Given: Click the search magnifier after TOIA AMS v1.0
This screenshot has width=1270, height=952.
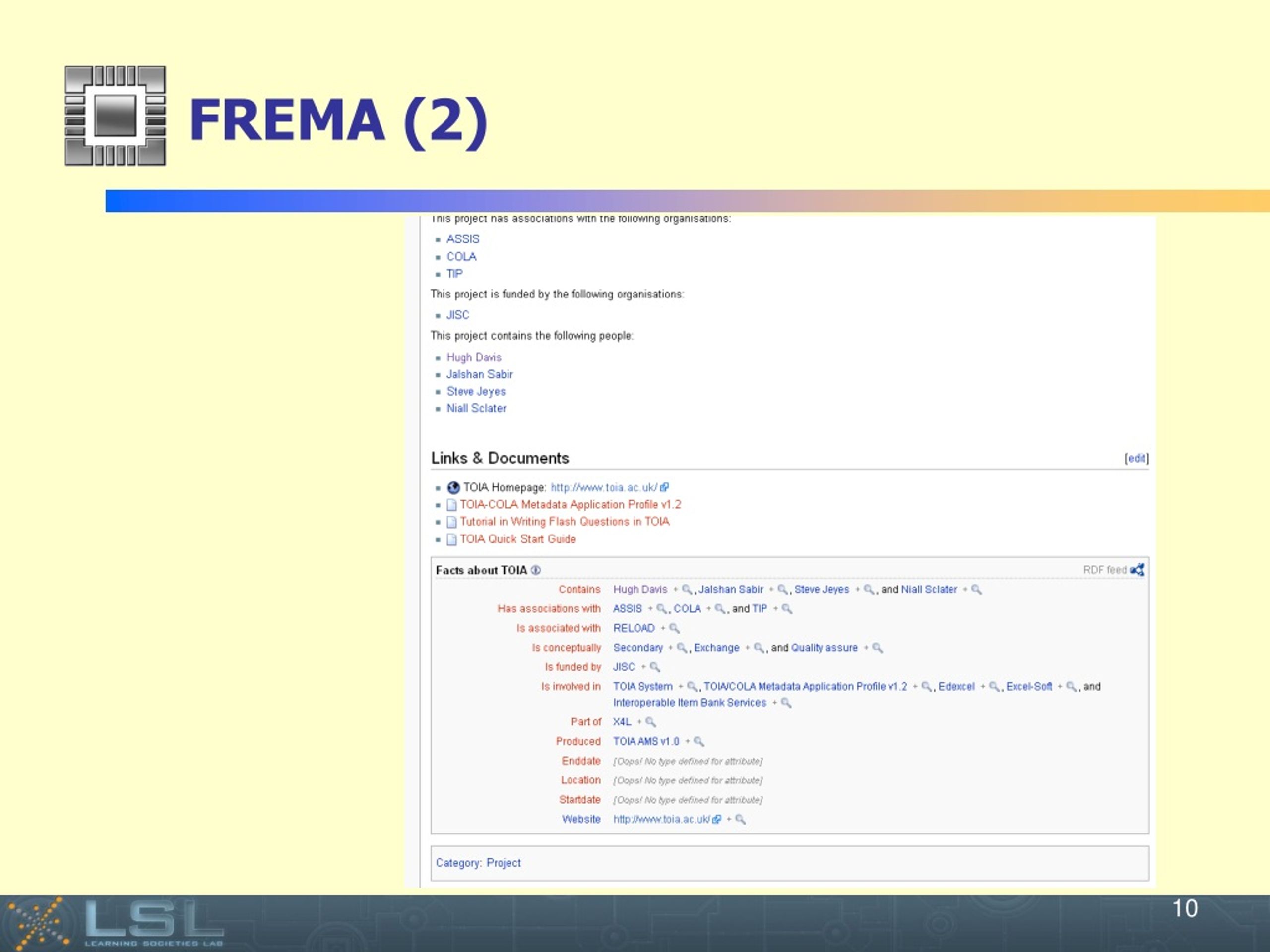Looking at the screenshot, I should tap(698, 742).
